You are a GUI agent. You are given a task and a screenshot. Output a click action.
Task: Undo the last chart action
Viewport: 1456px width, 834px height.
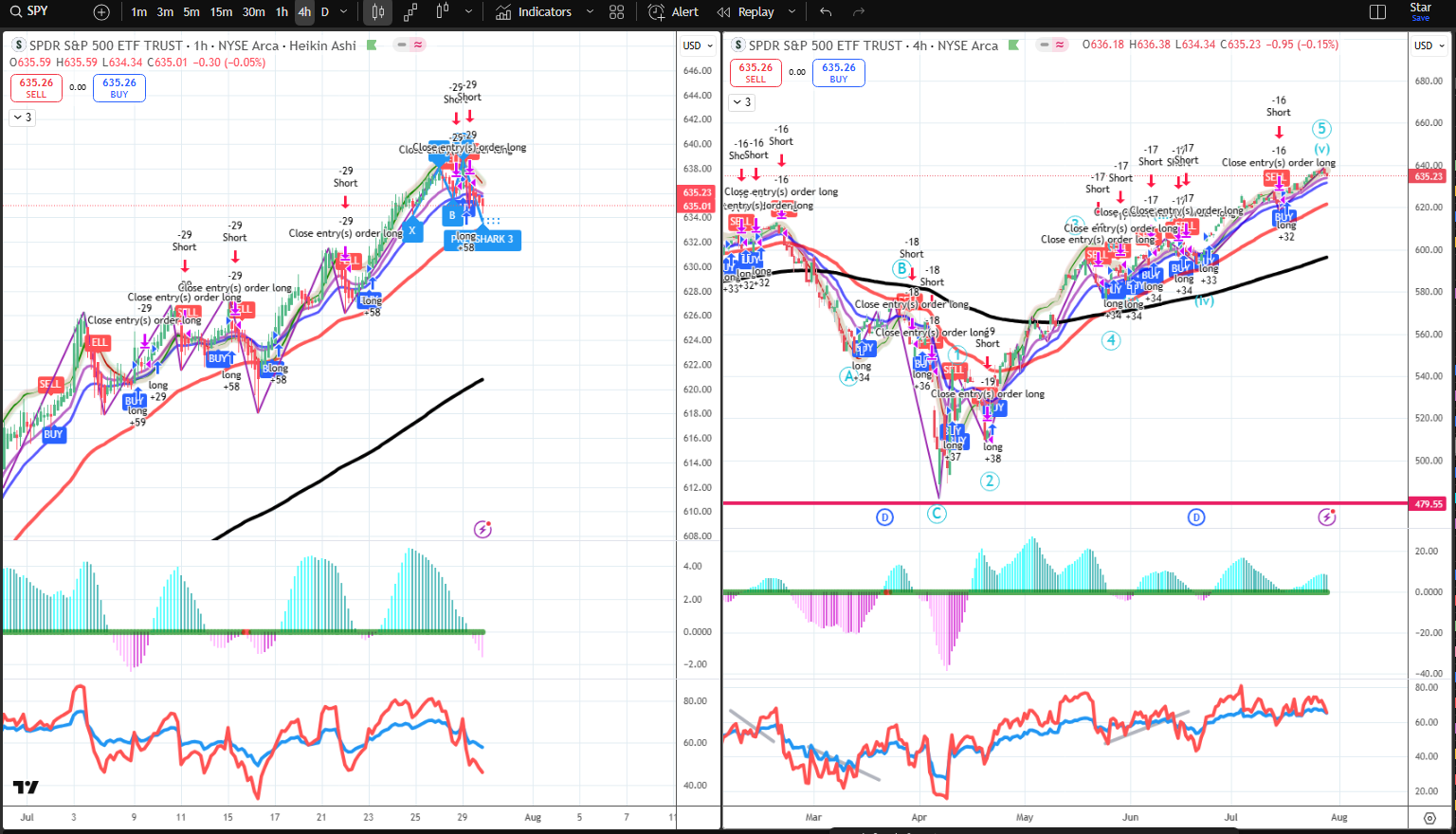click(826, 12)
